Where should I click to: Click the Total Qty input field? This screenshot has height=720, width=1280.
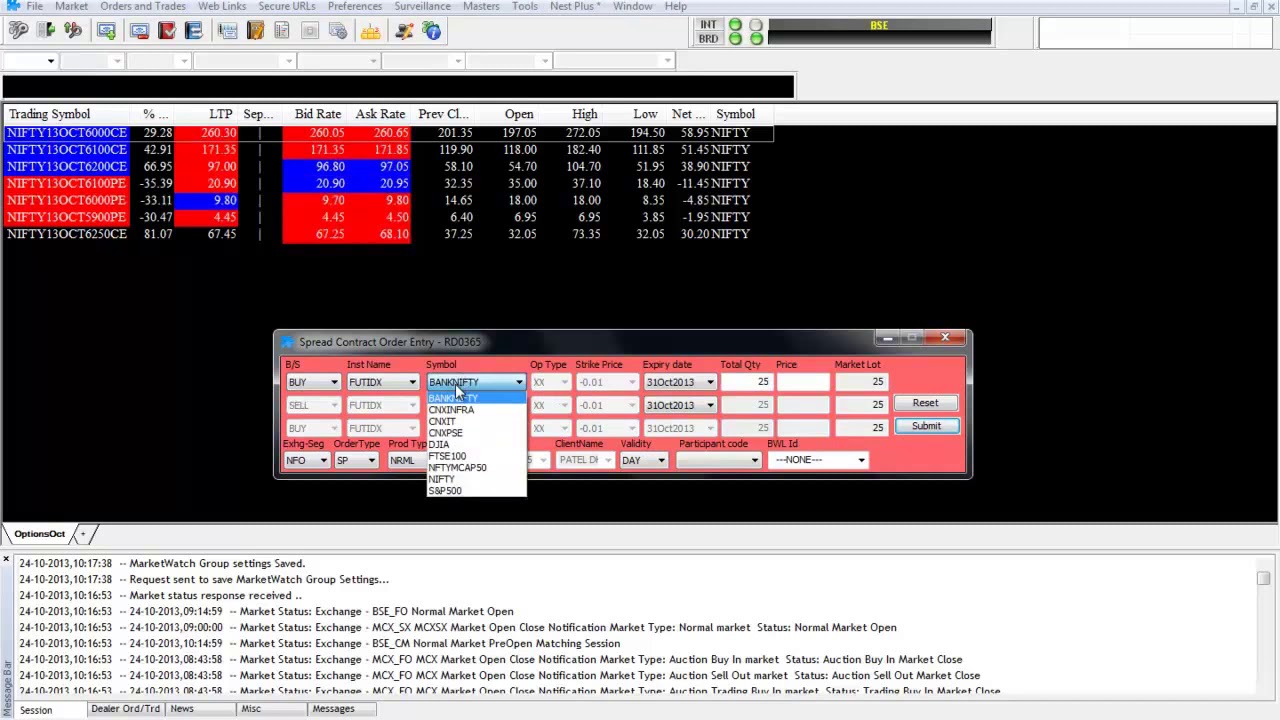(x=745, y=382)
